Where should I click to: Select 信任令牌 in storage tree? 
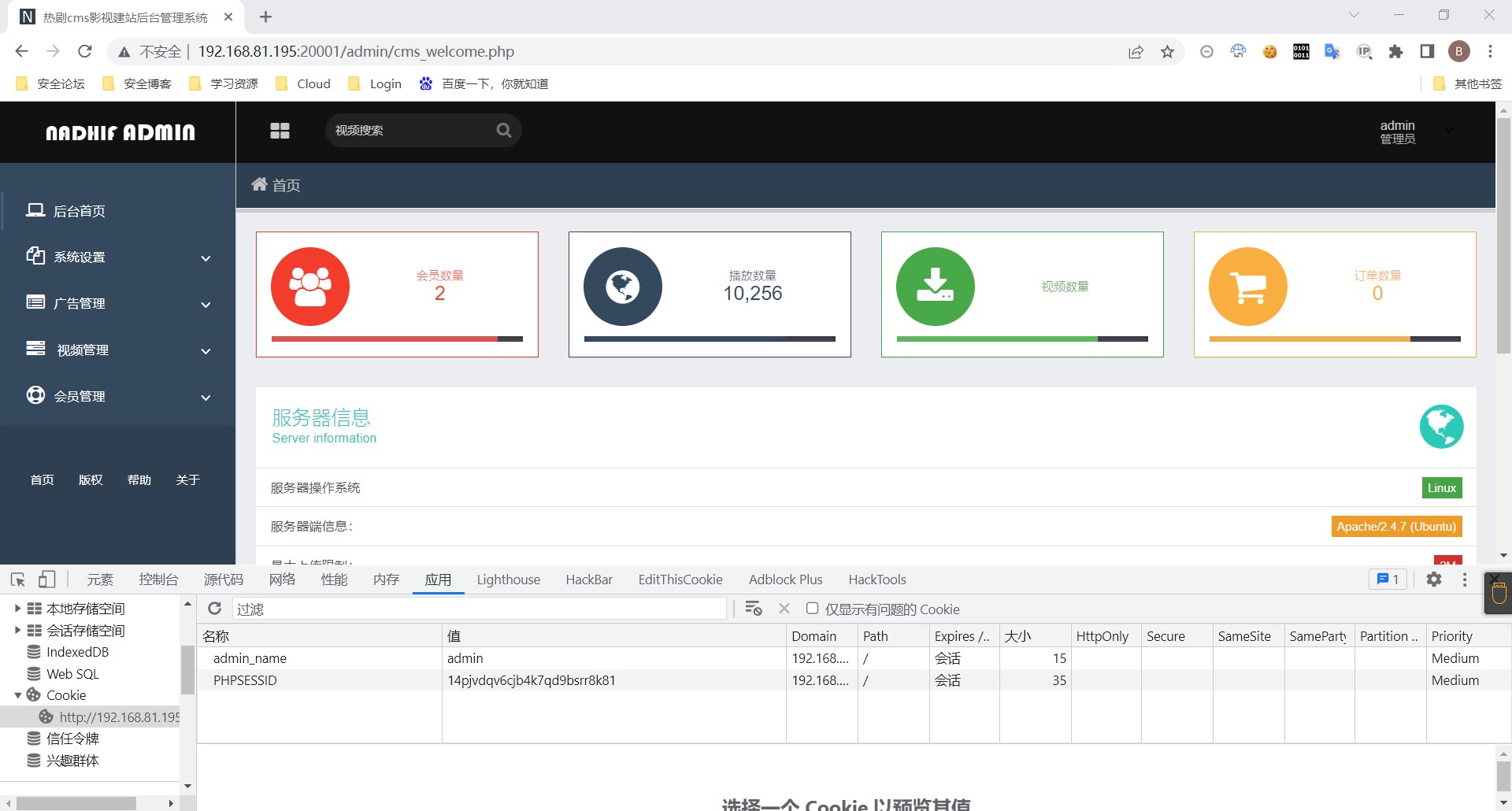[72, 739]
